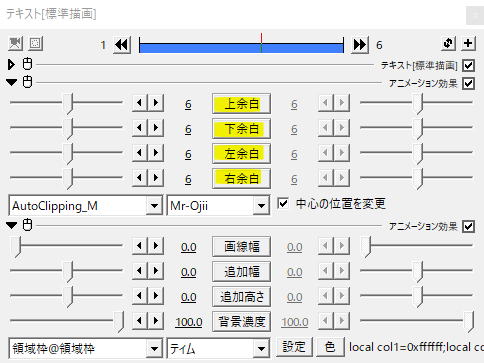Open the 設定 settings button
484x363 pixels.
point(294,347)
